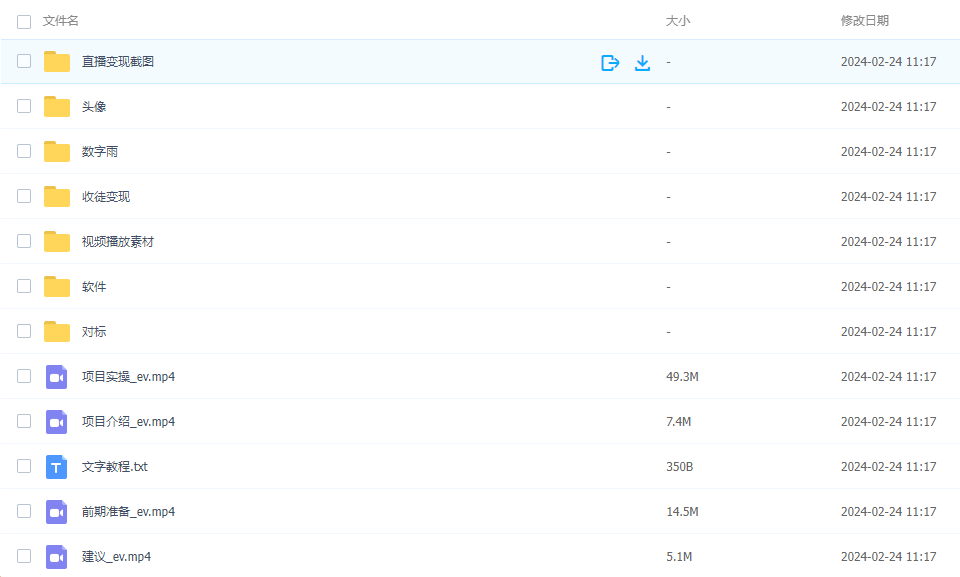960x577 pixels.
Task: Tick the checkbox next to 对标 folder
Action: click(x=24, y=332)
